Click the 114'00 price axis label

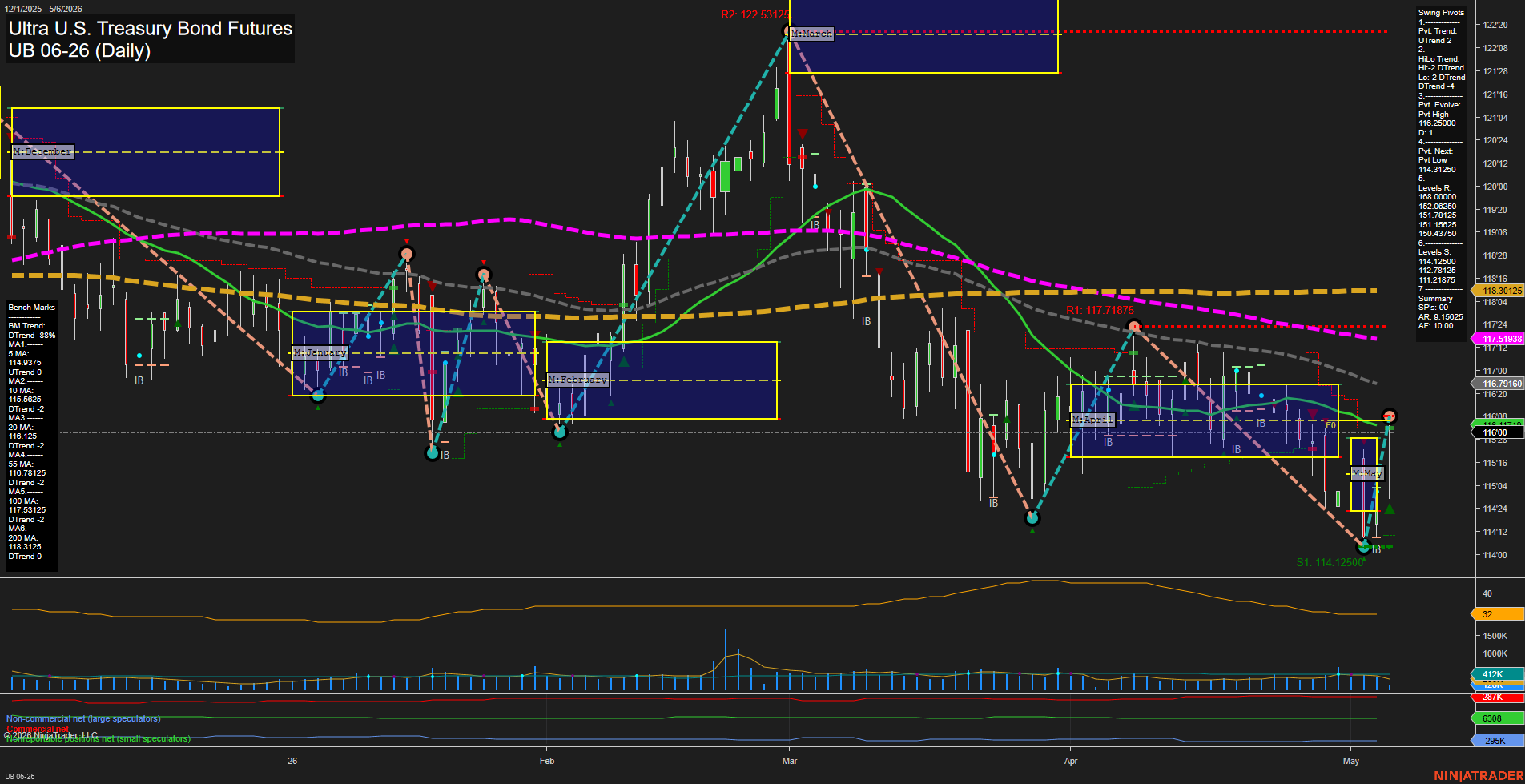(x=1495, y=555)
